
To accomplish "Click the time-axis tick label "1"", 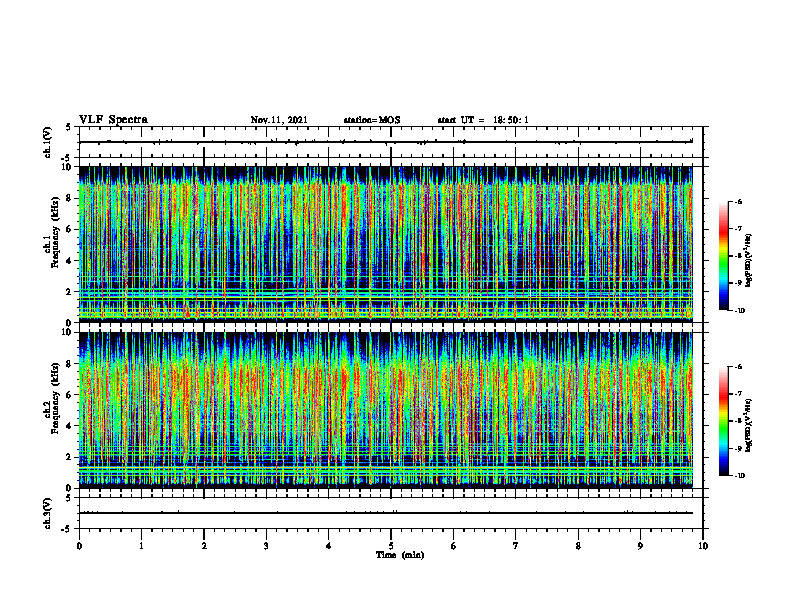I will pyautogui.click(x=141, y=546).
